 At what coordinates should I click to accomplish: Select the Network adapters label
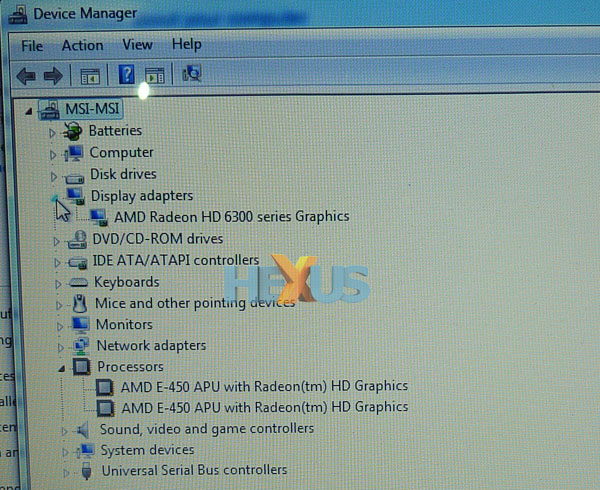(x=152, y=346)
